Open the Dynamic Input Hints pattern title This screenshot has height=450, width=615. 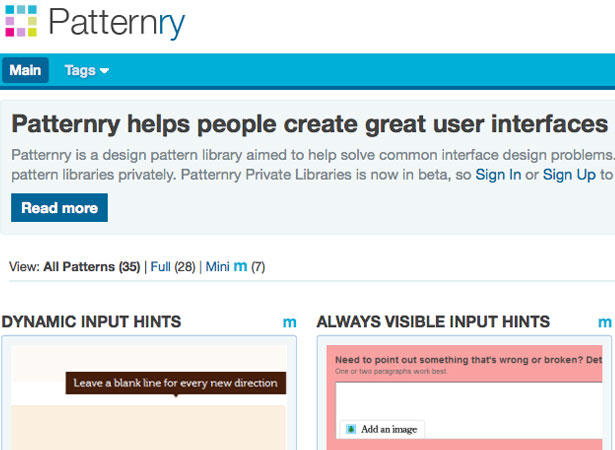[91, 322]
